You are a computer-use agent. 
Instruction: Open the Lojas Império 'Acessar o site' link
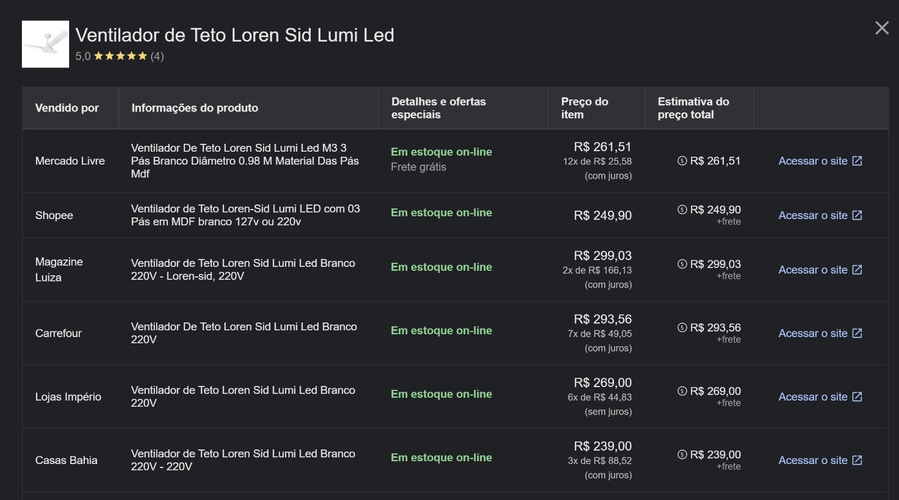click(x=820, y=397)
